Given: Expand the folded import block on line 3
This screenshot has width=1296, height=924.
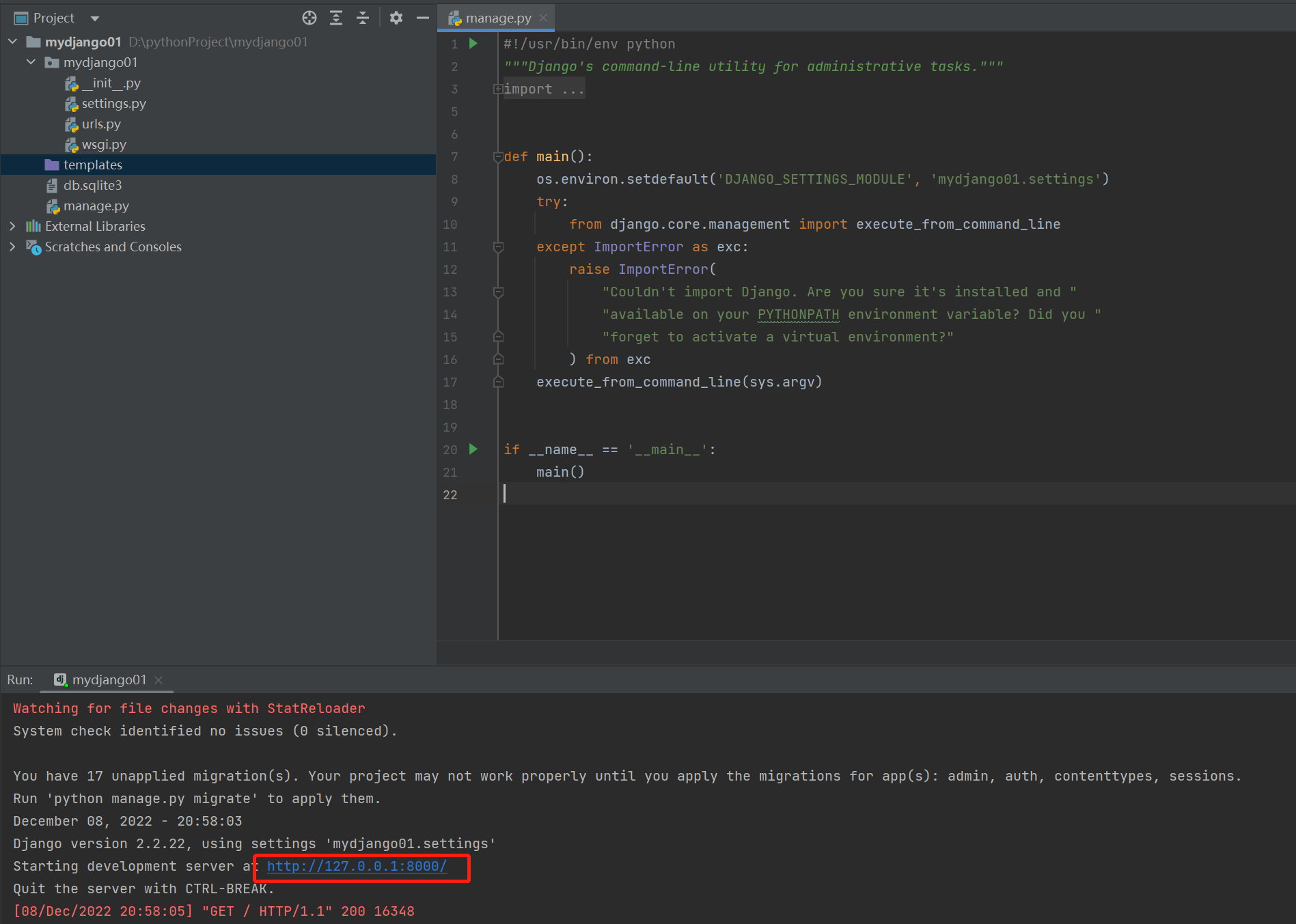Looking at the screenshot, I should tap(498, 89).
